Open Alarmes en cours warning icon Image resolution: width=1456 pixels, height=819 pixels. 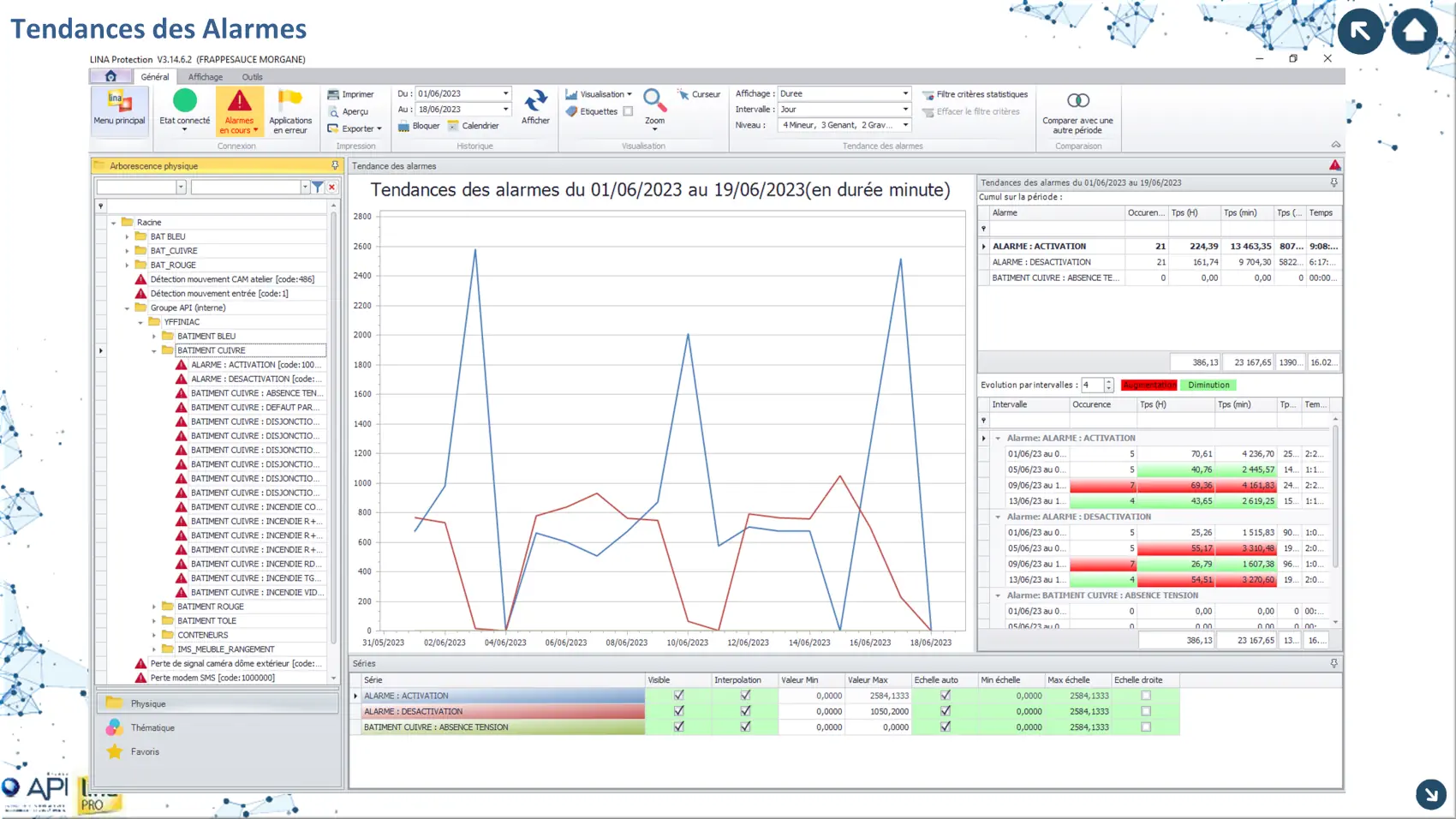pos(239,102)
